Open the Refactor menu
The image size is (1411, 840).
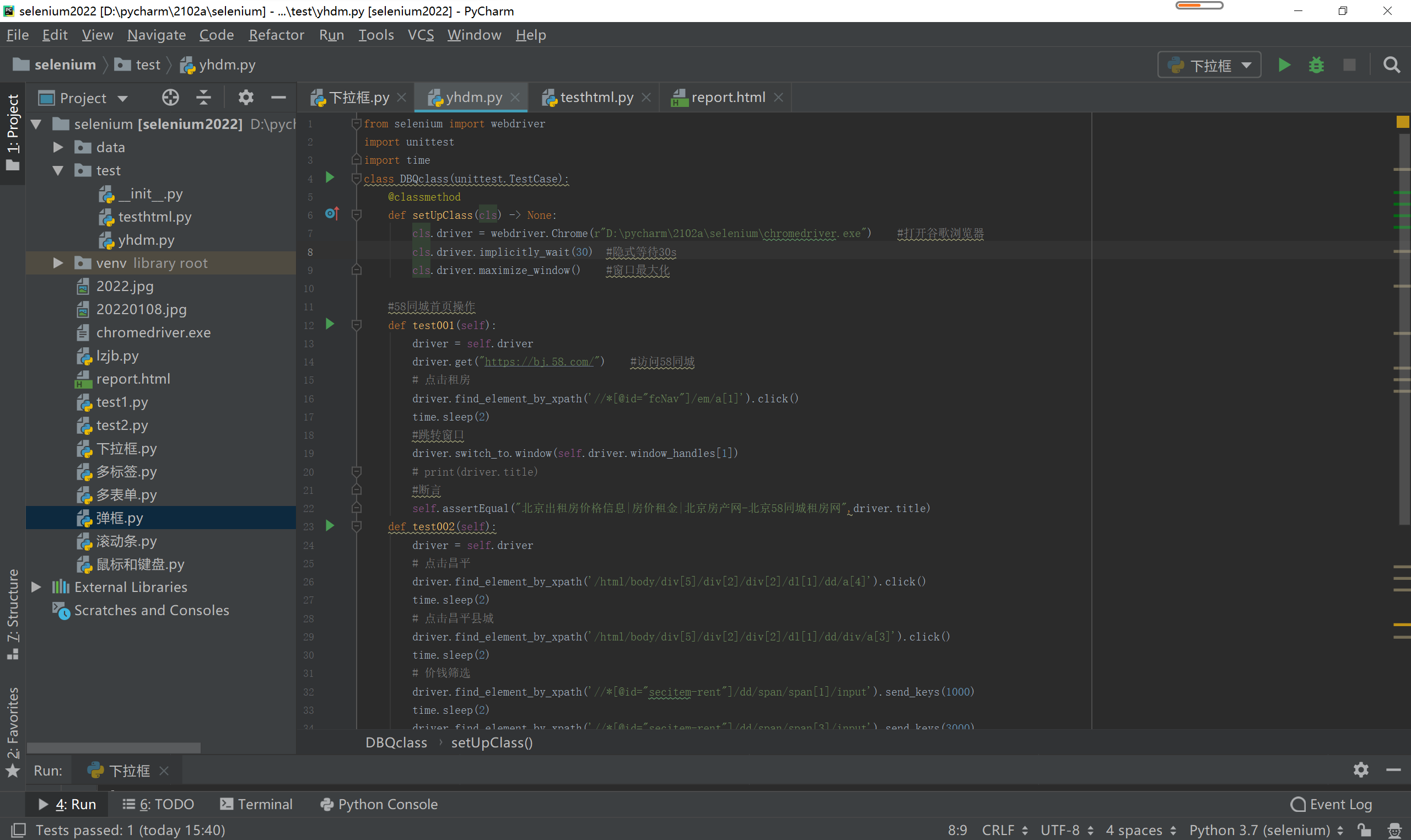click(x=276, y=35)
